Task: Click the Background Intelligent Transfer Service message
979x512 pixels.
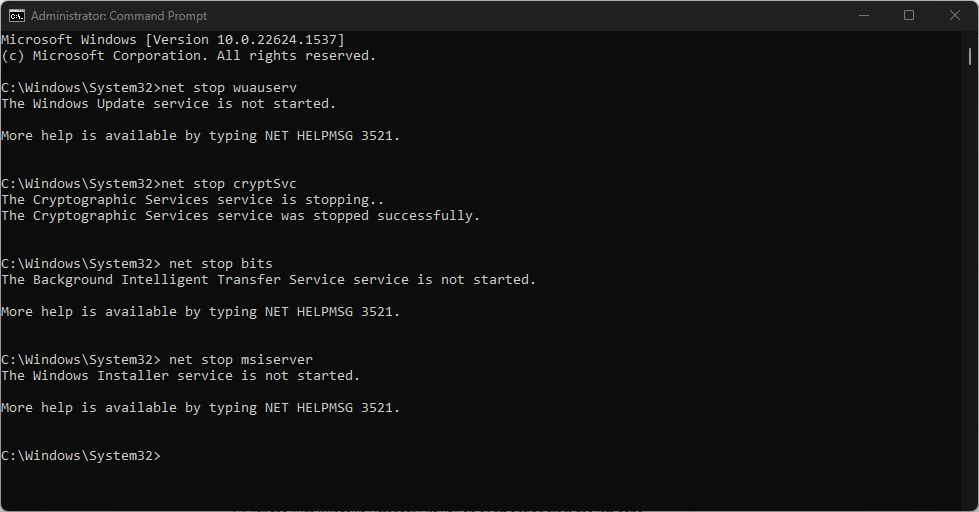Action: (268, 280)
